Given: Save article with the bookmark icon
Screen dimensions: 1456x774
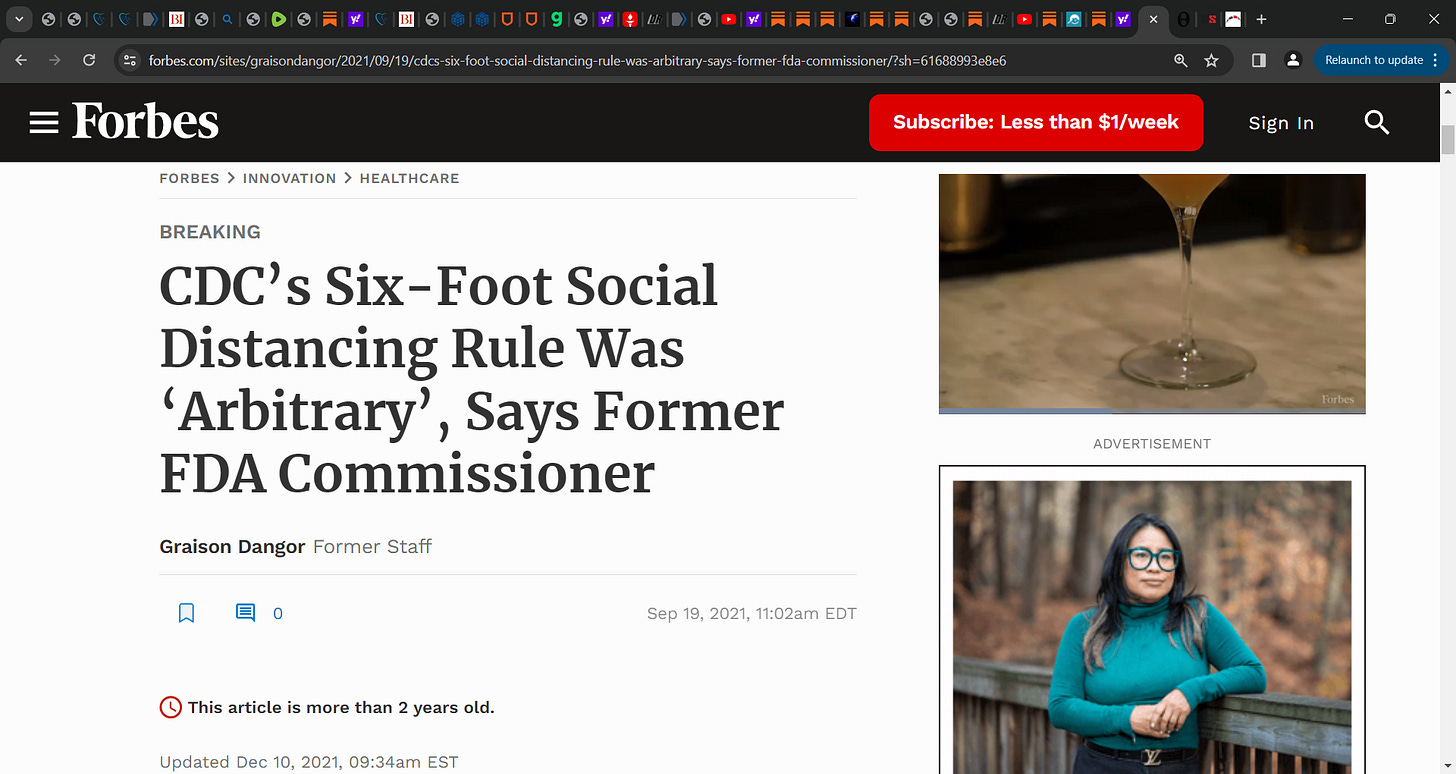Looking at the screenshot, I should coord(186,613).
